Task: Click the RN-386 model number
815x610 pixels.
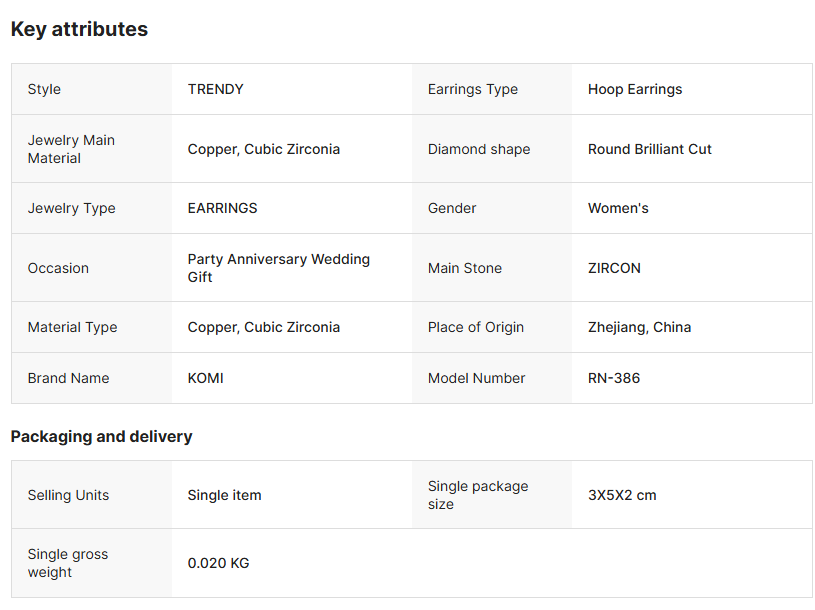Action: click(614, 378)
